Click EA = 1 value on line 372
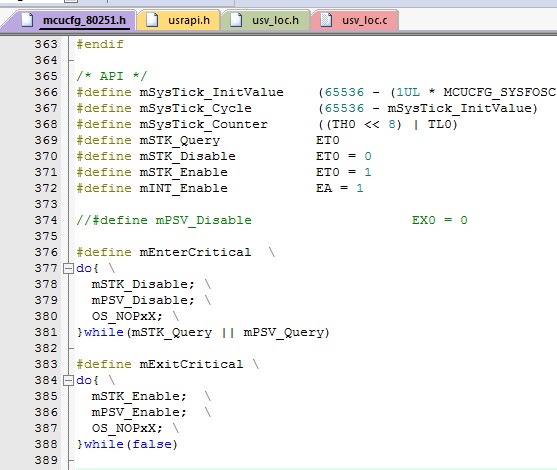557x470 pixels. tap(340, 188)
